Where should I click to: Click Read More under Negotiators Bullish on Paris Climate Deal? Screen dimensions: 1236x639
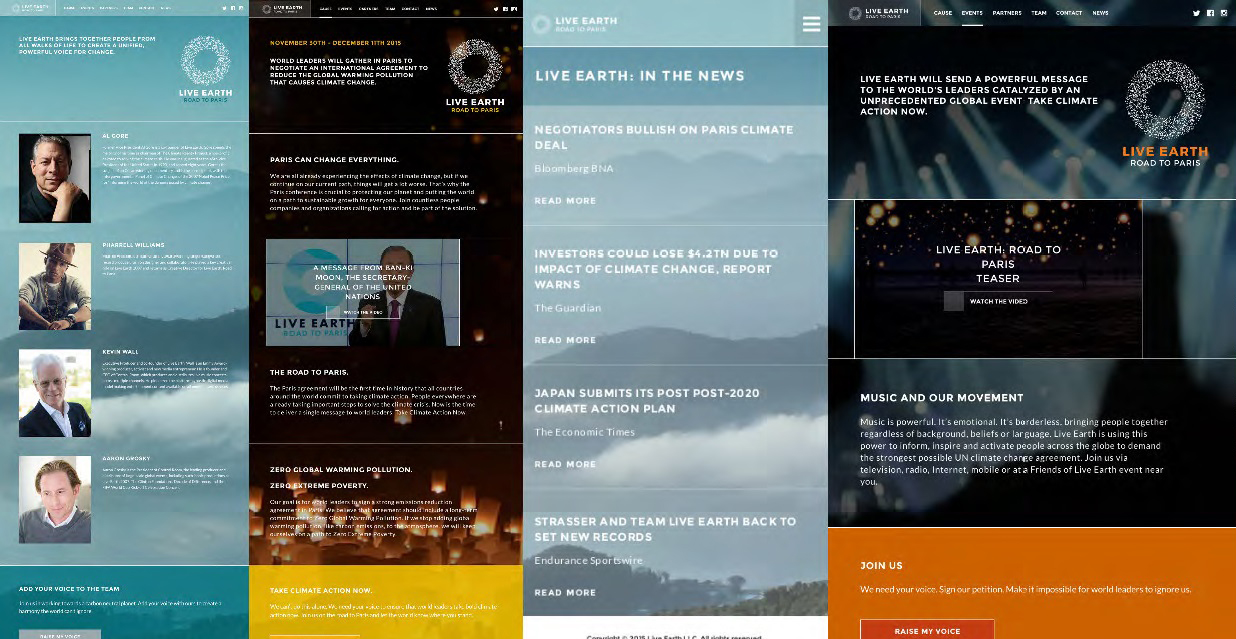pyautogui.click(x=565, y=201)
